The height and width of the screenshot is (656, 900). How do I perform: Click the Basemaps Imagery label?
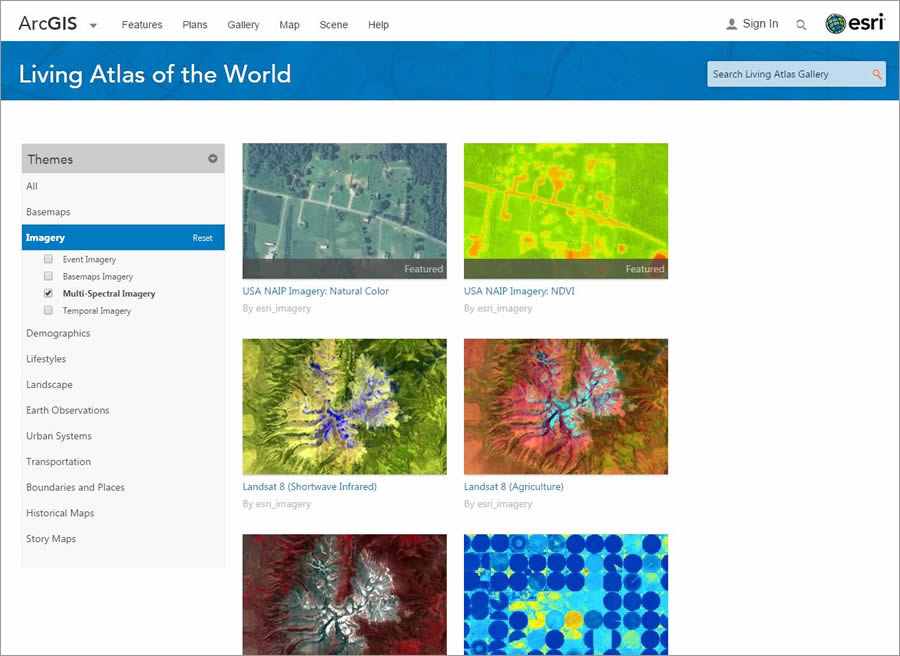click(98, 277)
